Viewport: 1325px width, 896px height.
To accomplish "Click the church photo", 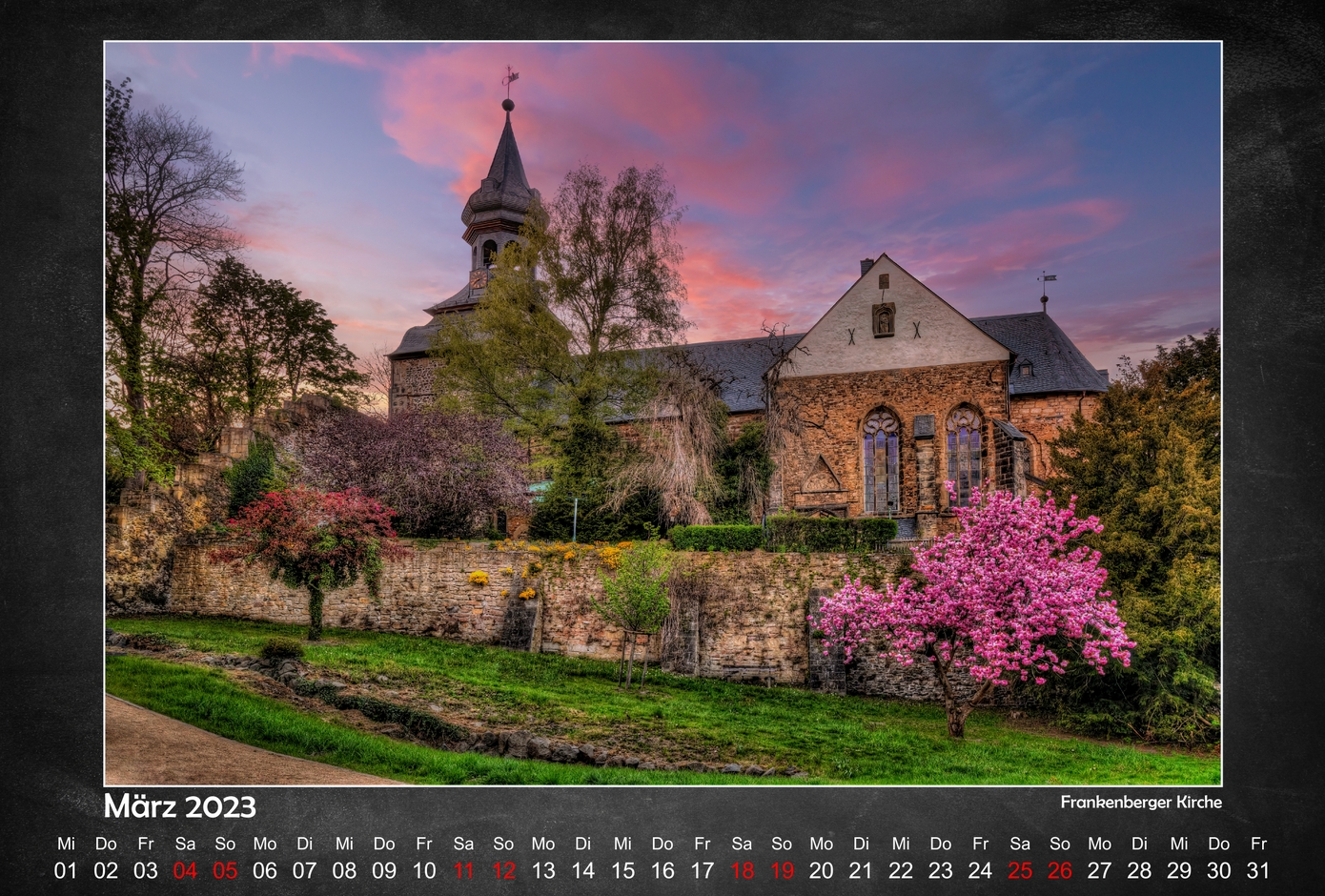I will (662, 413).
